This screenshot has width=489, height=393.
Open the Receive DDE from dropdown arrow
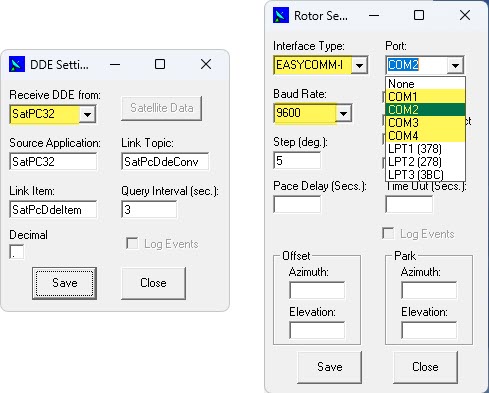click(87, 114)
